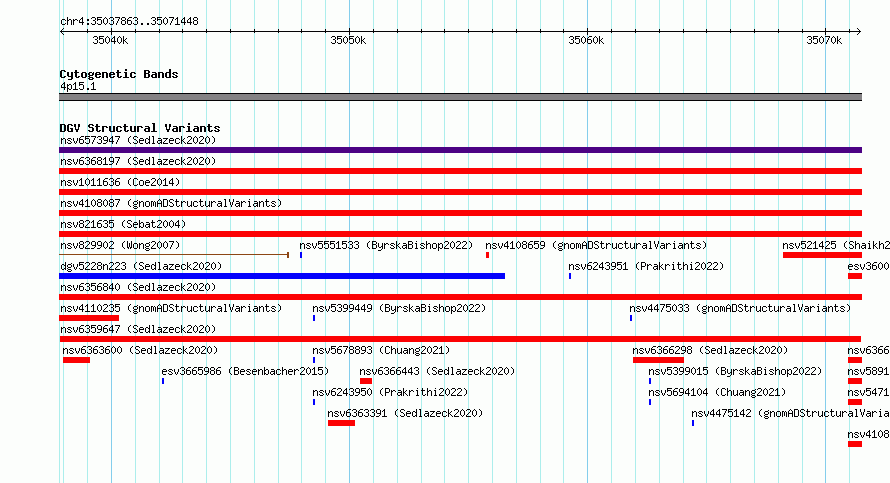
Task: Open nsv6356840 (Sedlazeck2020) variant label
Action: click(x=138, y=287)
